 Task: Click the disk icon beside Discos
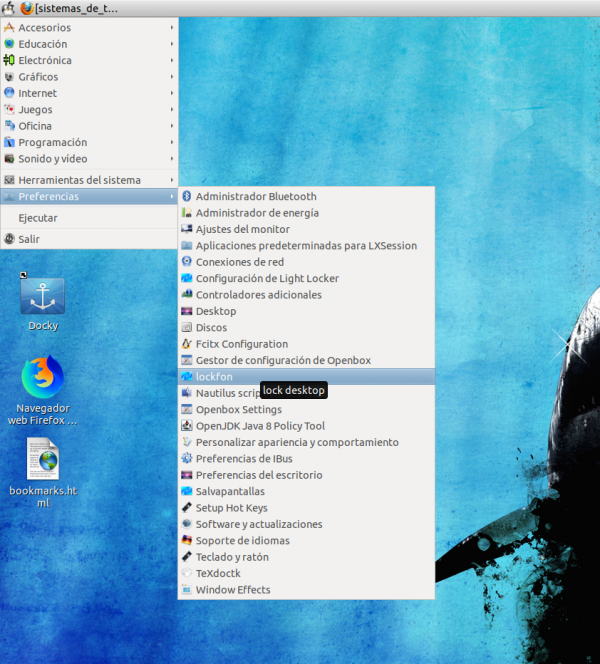(186, 327)
